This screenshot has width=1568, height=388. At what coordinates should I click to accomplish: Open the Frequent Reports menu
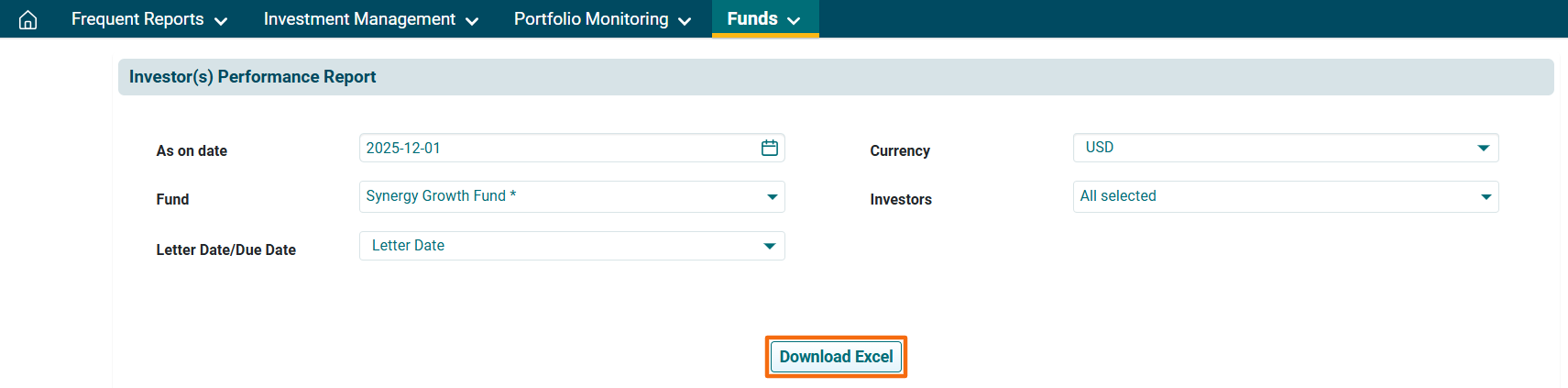coord(137,19)
